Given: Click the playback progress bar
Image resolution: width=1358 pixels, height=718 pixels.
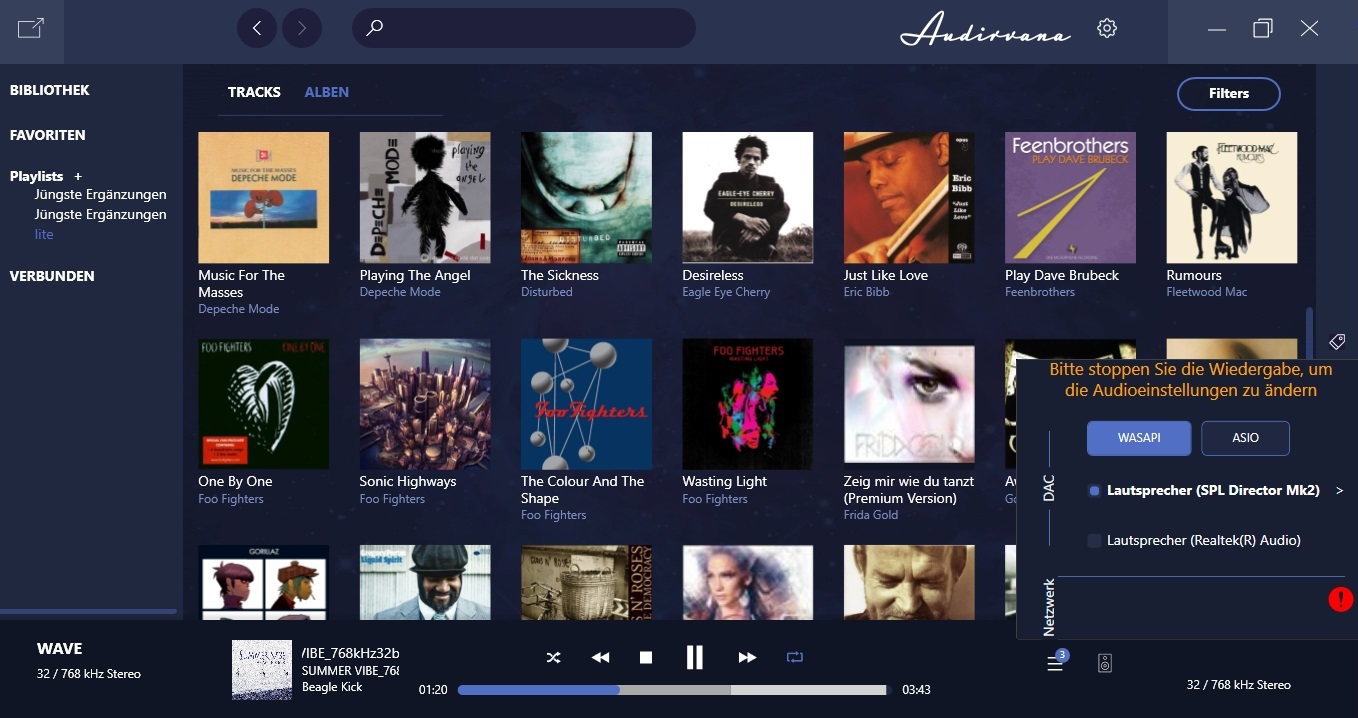Looking at the screenshot, I should coord(671,689).
